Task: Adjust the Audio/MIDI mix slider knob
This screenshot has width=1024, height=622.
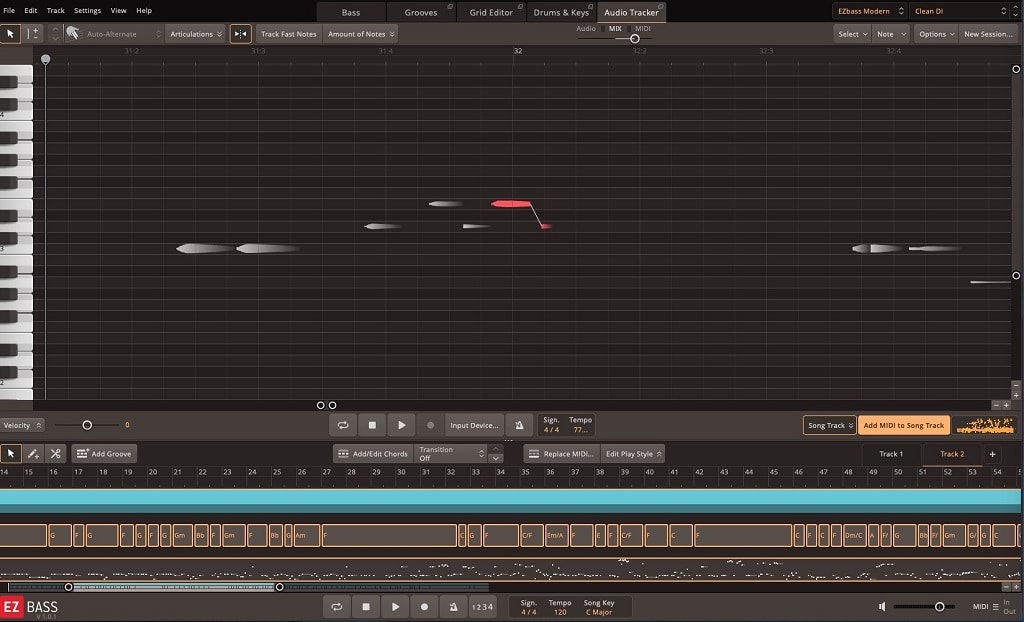Action: pos(634,39)
